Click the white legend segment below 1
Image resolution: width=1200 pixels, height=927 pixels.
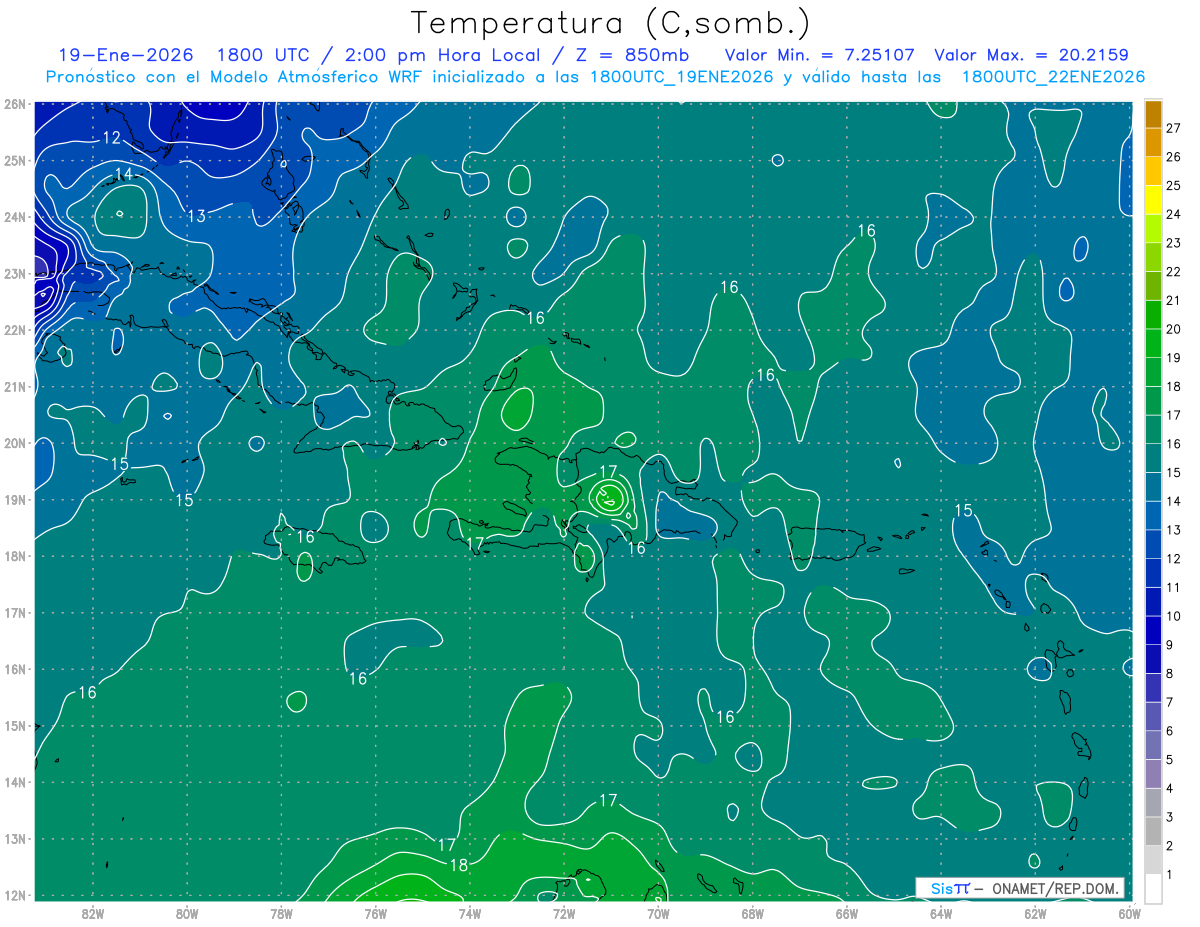[x=1153, y=888]
